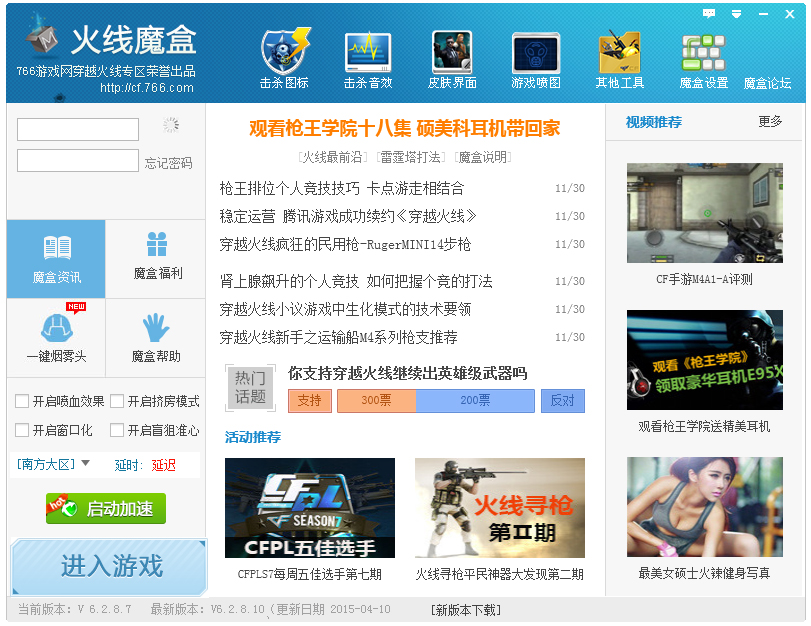Open the 火线最前沿 link
811x626 pixels.
tap(332, 157)
